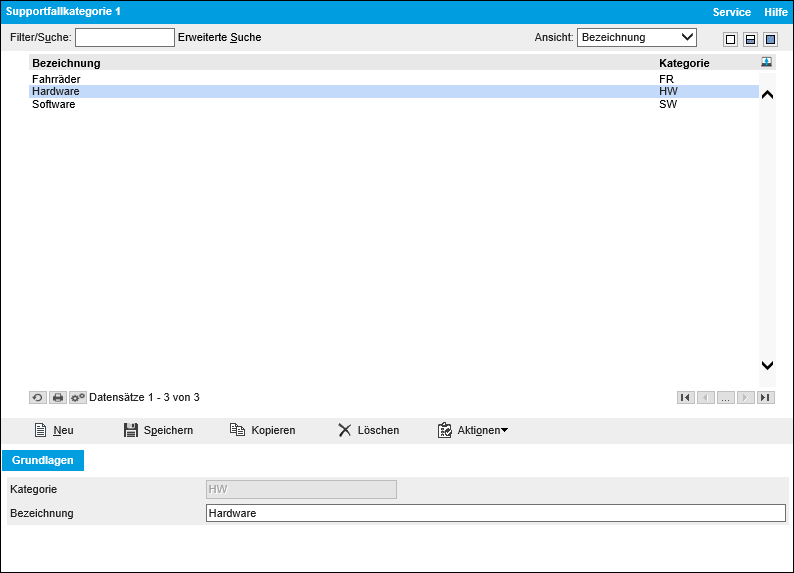The height and width of the screenshot is (573, 794).
Task: Select the Grundlagen tab
Action: 44,460
